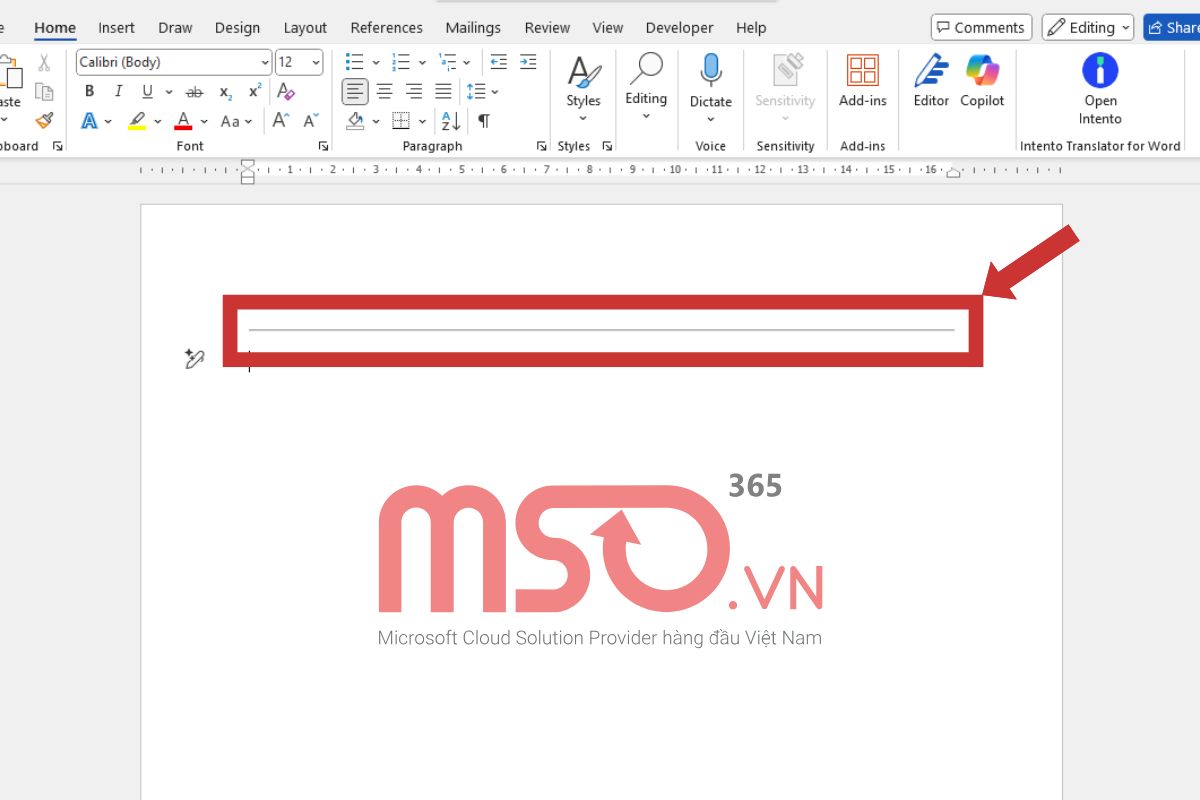The width and height of the screenshot is (1200, 800).
Task: Apply the red font color
Action: [183, 121]
